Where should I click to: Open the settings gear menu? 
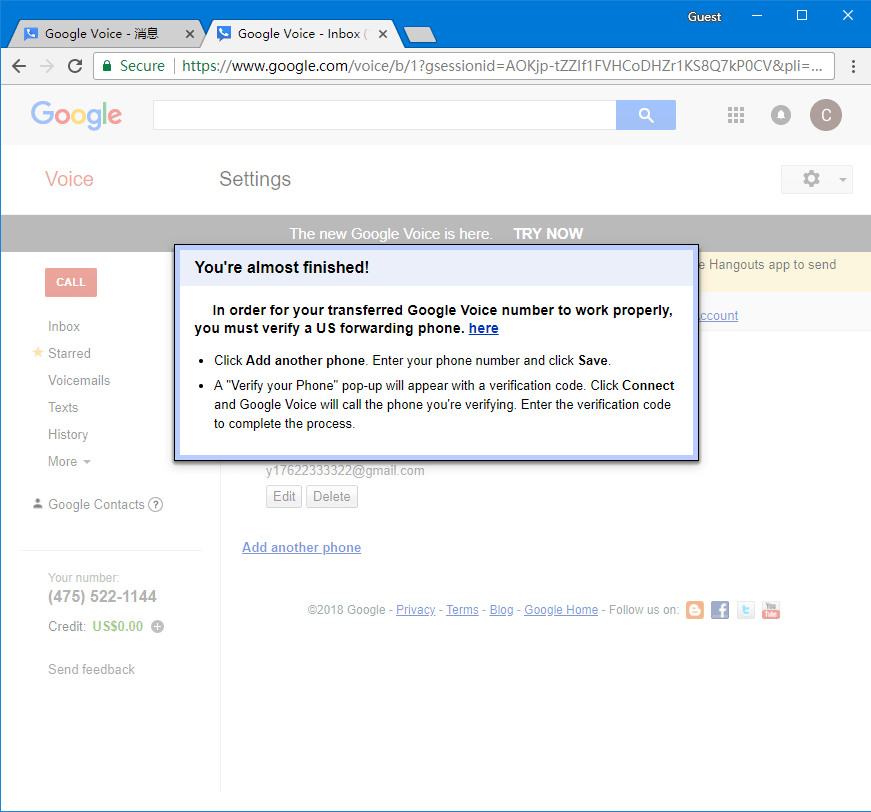pyautogui.click(x=817, y=179)
